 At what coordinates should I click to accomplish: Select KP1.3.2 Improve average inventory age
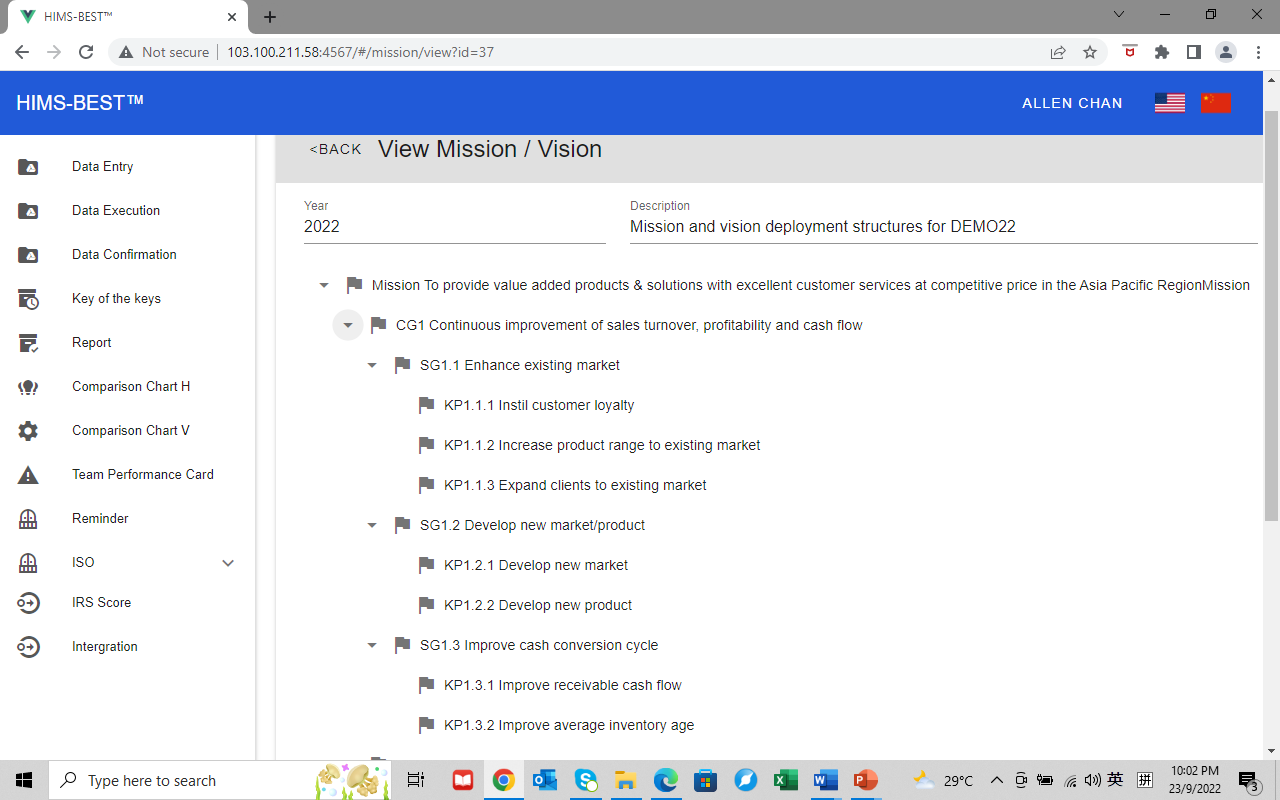(x=569, y=725)
